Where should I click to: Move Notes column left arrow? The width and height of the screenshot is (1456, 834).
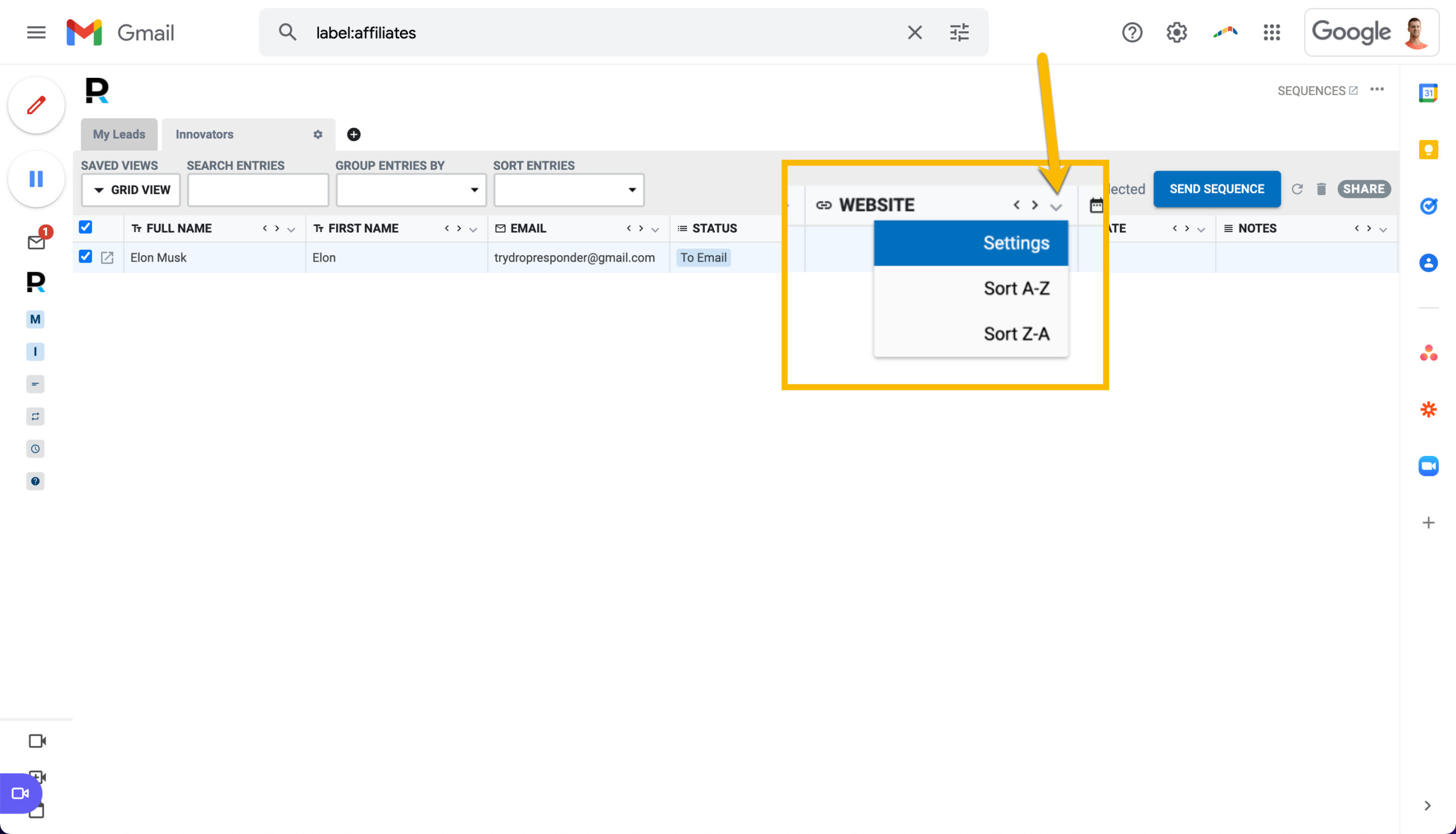[1356, 229]
